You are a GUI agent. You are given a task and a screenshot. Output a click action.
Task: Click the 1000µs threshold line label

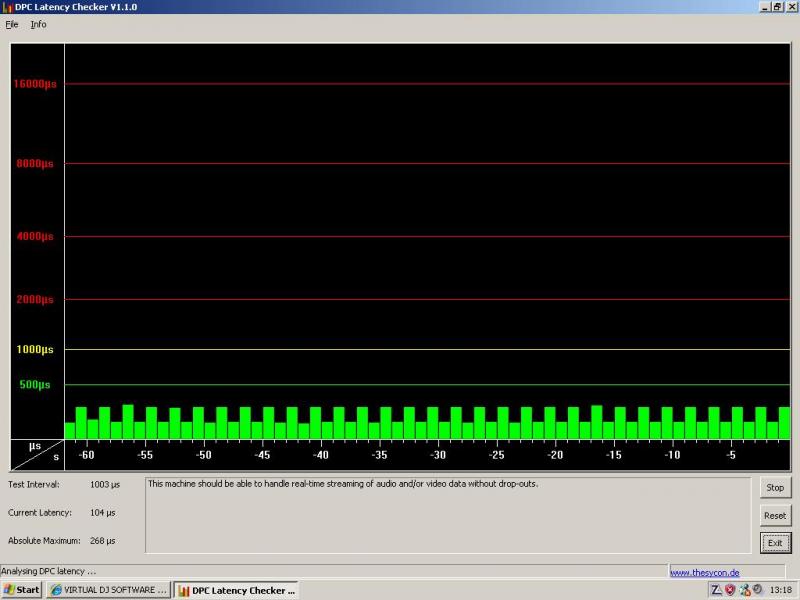click(34, 349)
